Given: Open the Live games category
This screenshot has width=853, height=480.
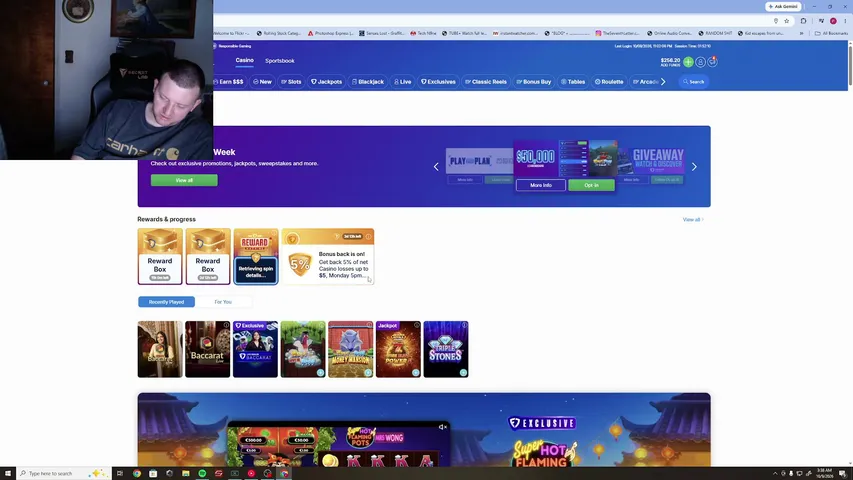Looking at the screenshot, I should click(x=403, y=82).
